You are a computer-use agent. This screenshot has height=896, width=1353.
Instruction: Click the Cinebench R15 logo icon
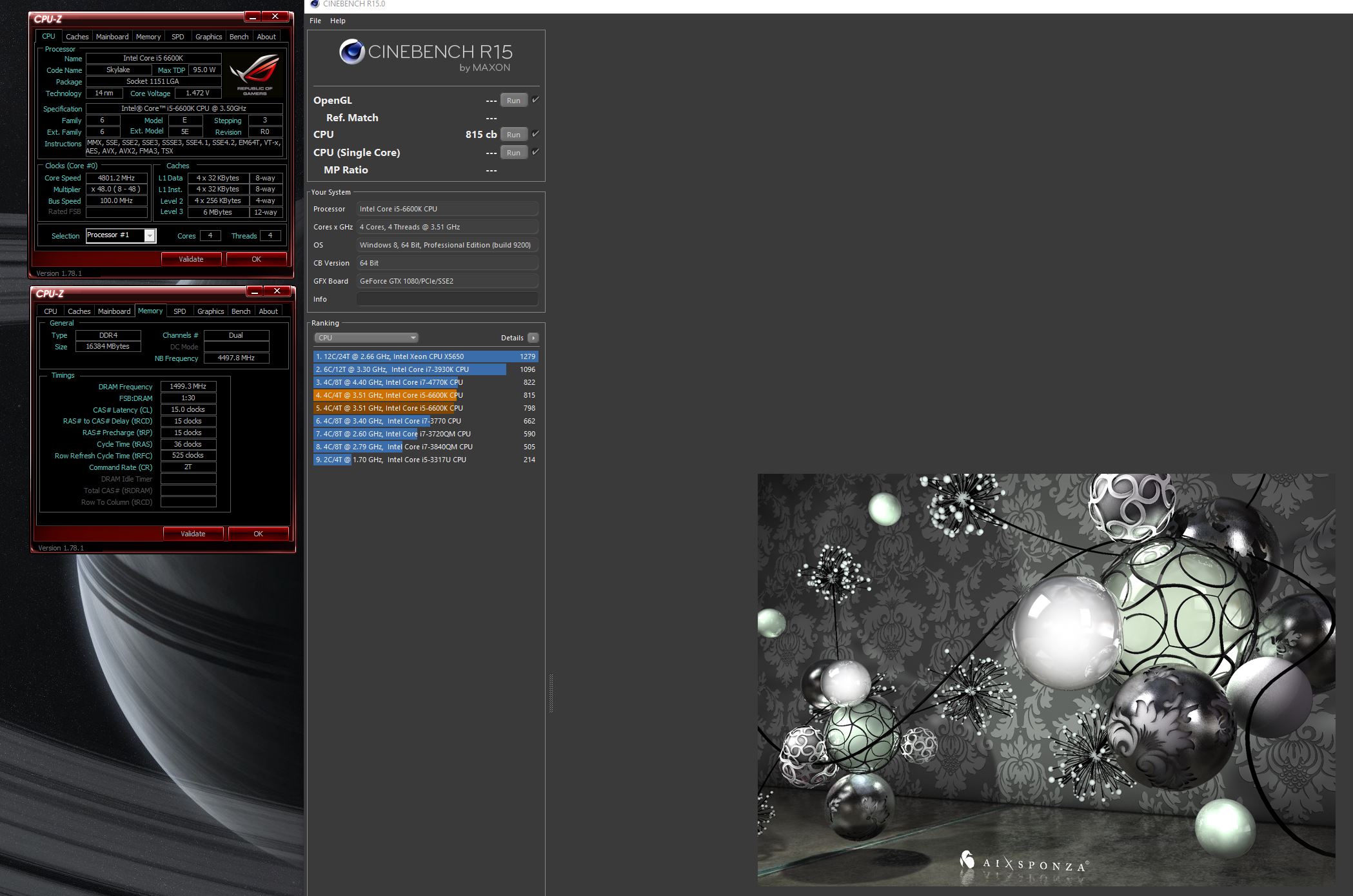(x=352, y=52)
